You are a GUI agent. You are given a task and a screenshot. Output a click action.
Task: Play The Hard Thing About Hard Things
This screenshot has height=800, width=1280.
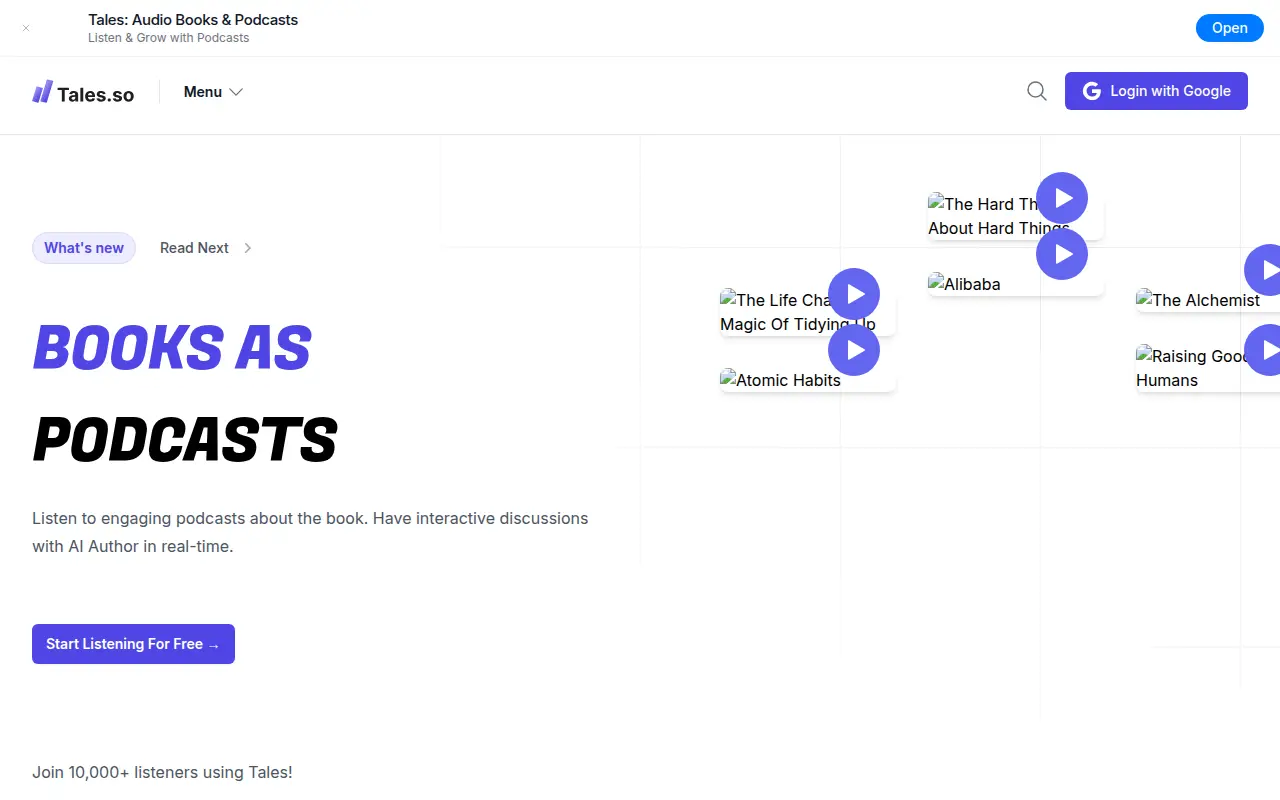(x=1062, y=198)
